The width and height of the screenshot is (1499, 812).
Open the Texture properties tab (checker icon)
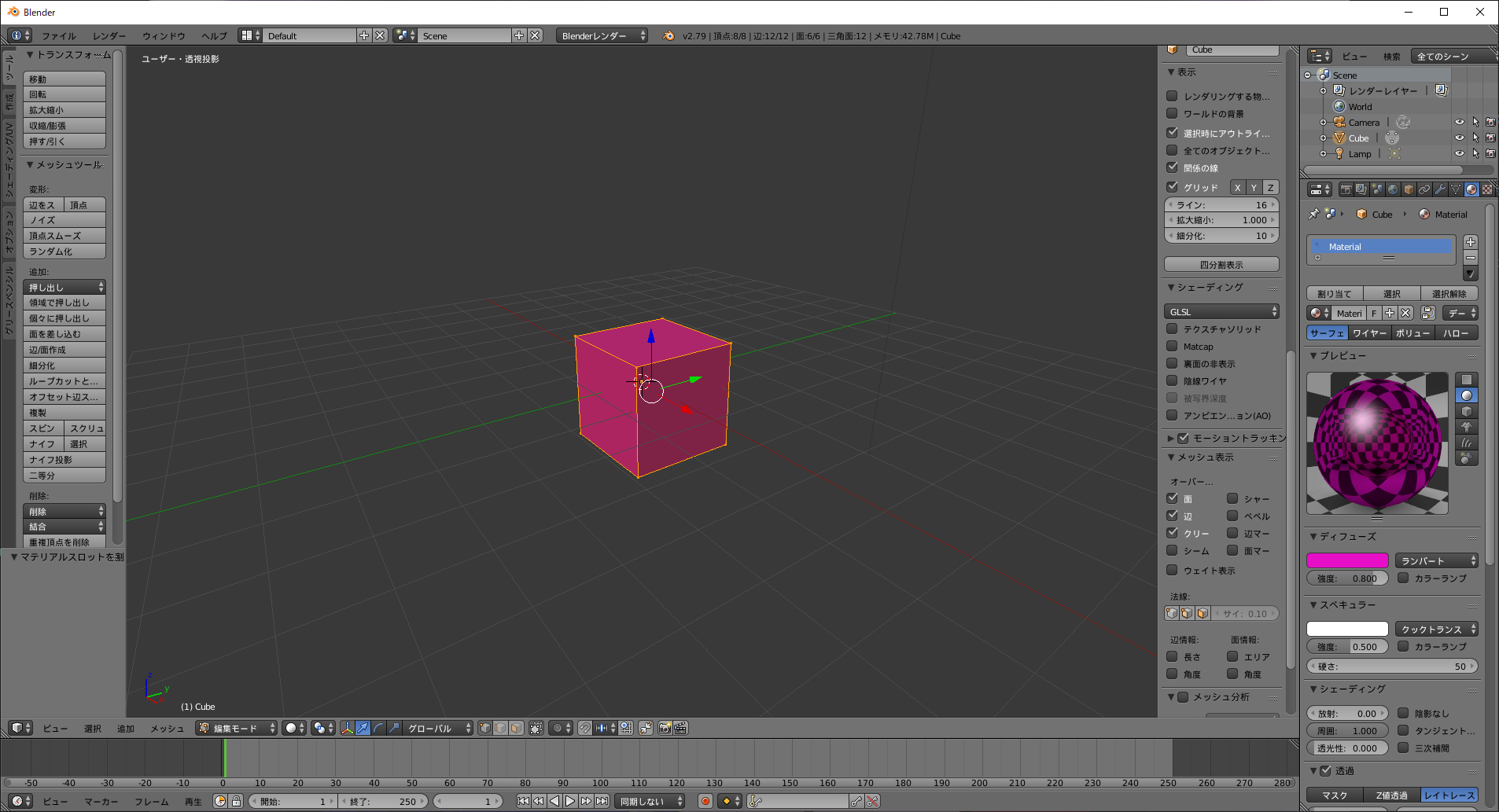pyautogui.click(x=1488, y=190)
